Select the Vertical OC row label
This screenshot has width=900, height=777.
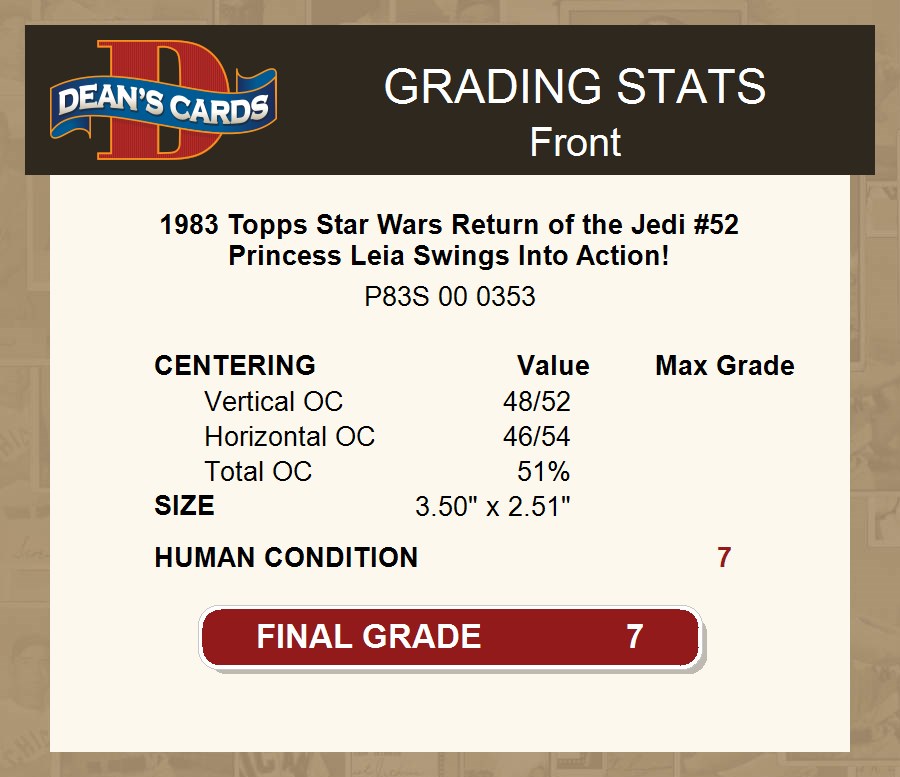(273, 402)
